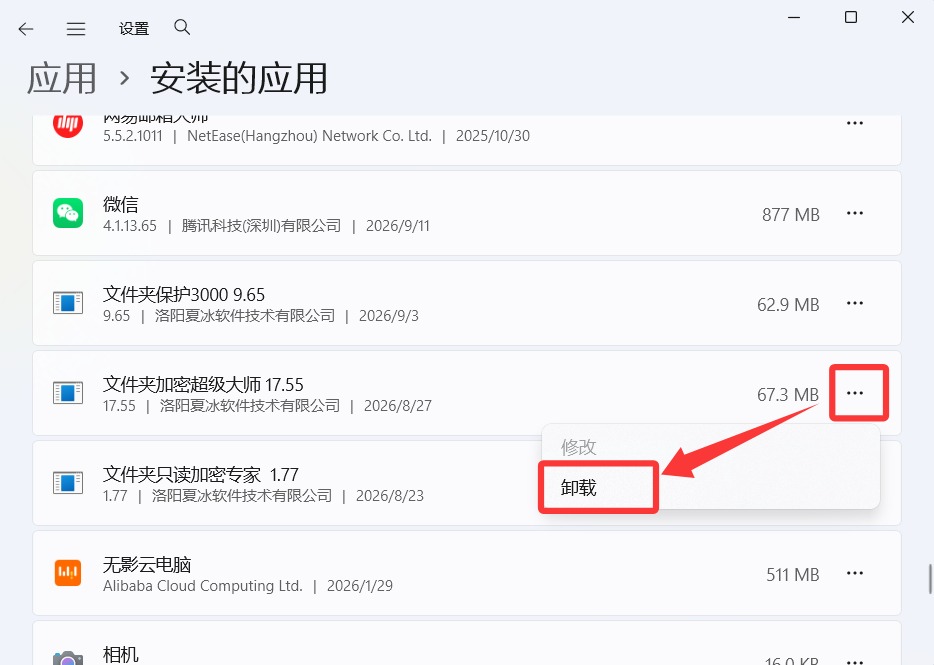This screenshot has width=934, height=665.
Task: Select the 文件夹保护3000 9.65 entry name
Action: pos(183,294)
